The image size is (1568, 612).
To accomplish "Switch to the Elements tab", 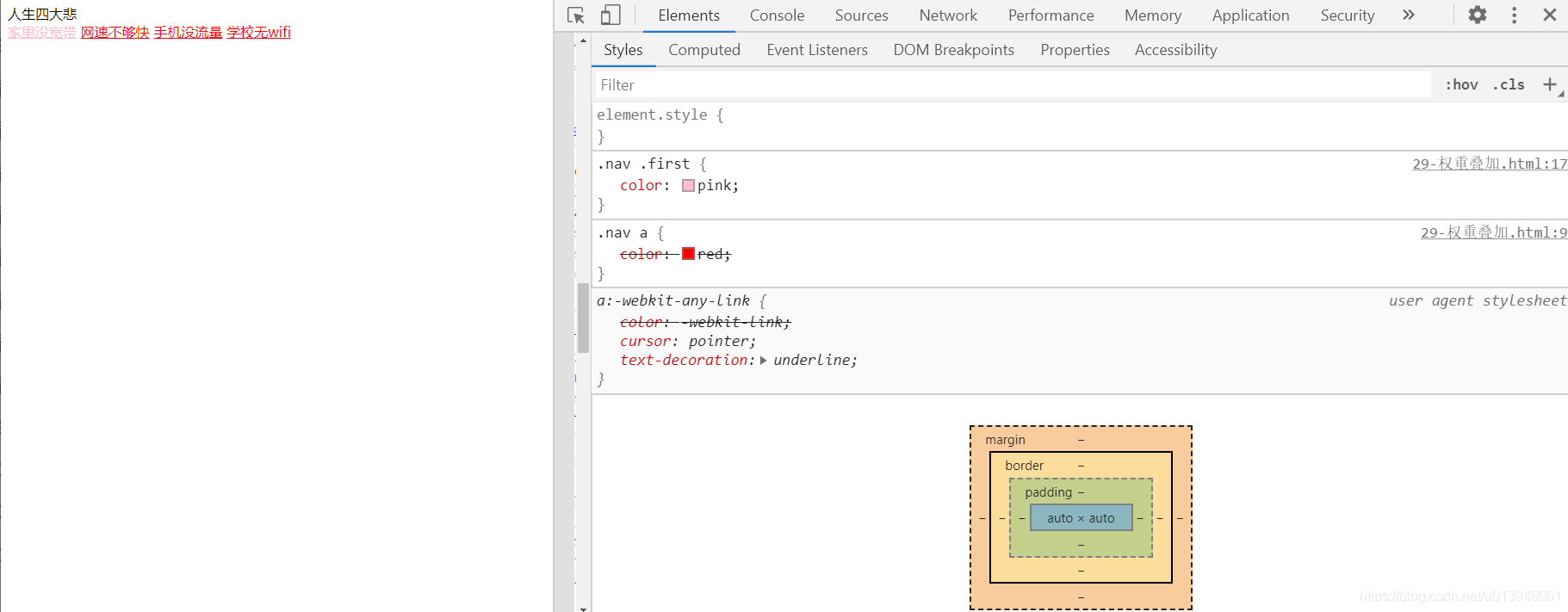I will 689,15.
